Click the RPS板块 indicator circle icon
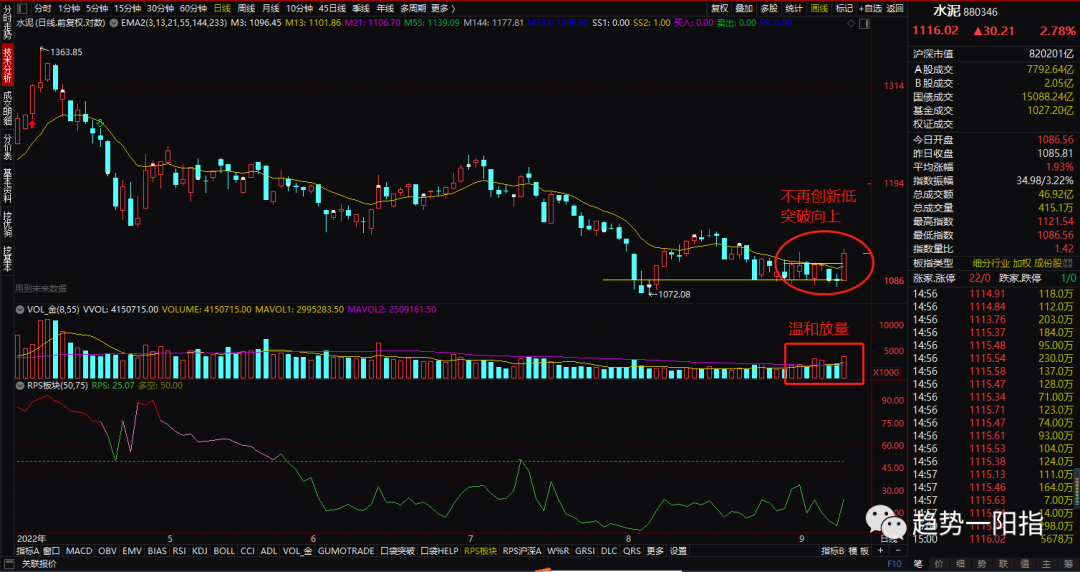This screenshot has height=572, width=1080. point(19,386)
